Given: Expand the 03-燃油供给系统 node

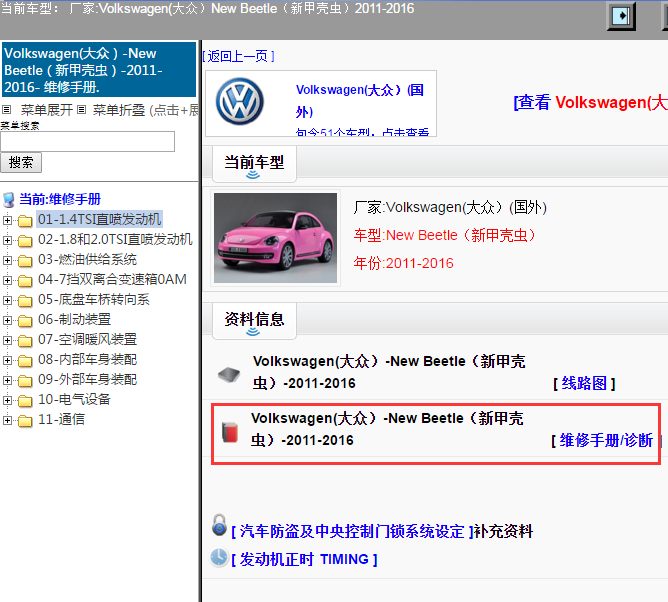Looking at the screenshot, I should pos(7,260).
